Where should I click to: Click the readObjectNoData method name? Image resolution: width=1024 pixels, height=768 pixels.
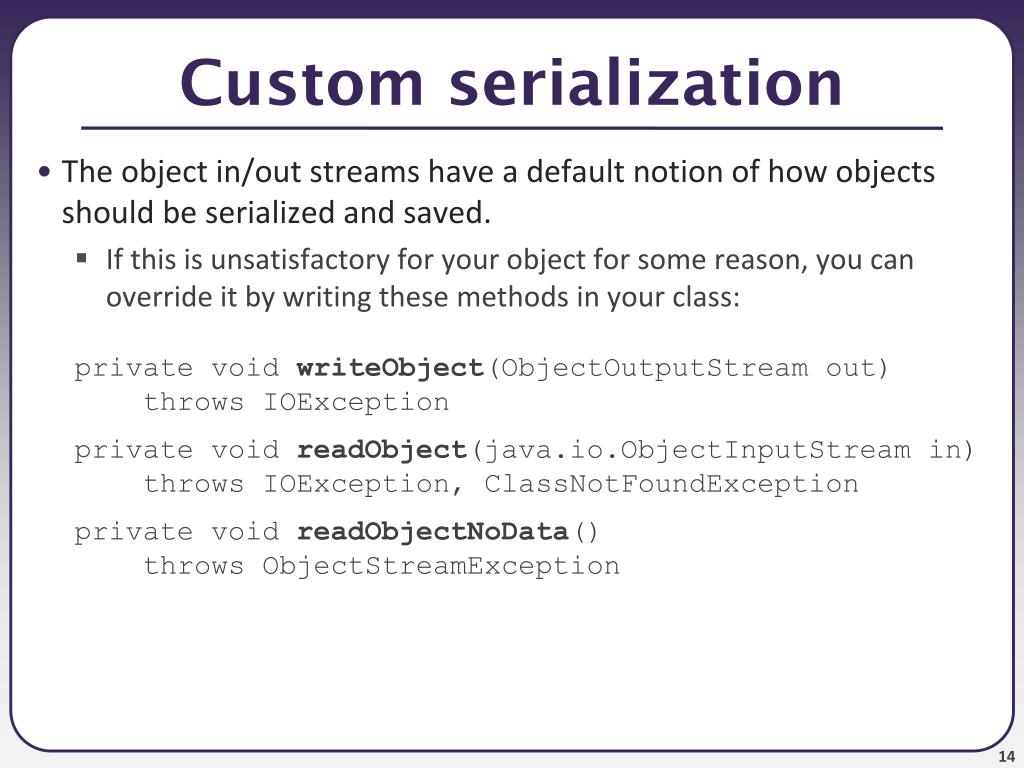click(432, 532)
